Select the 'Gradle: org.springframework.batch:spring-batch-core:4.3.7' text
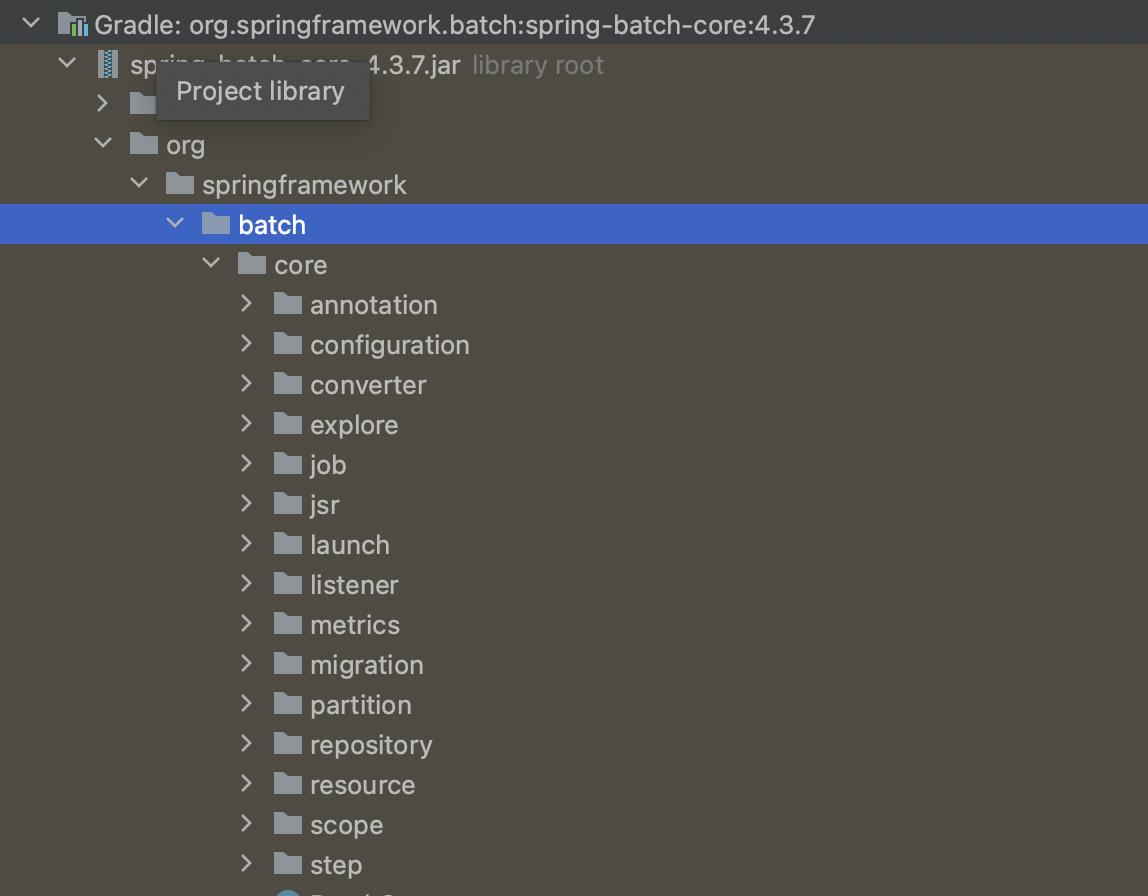The image size is (1148, 896). point(455,25)
